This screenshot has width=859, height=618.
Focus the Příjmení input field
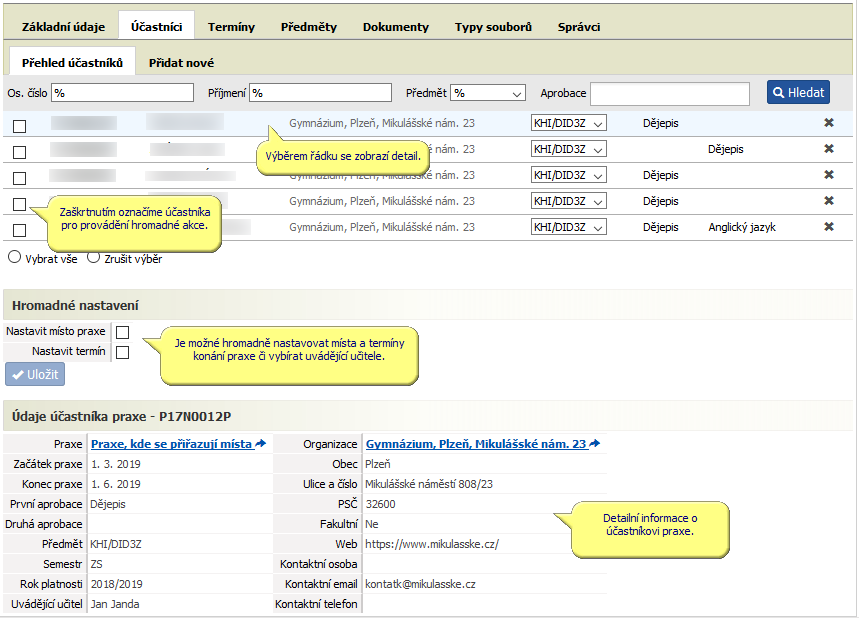pos(320,93)
